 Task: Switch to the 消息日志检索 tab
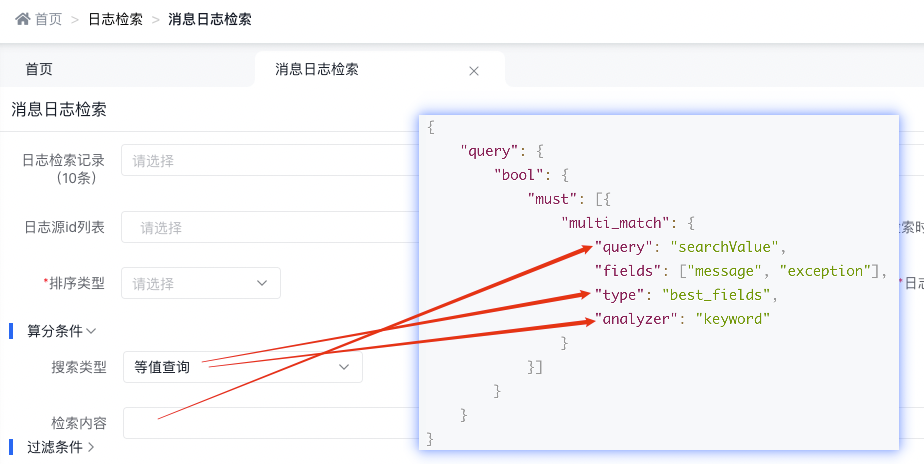pyautogui.click(x=317, y=70)
